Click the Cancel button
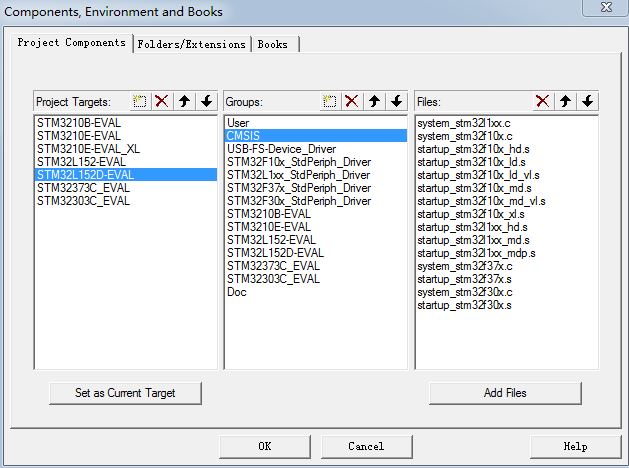 [x=366, y=446]
